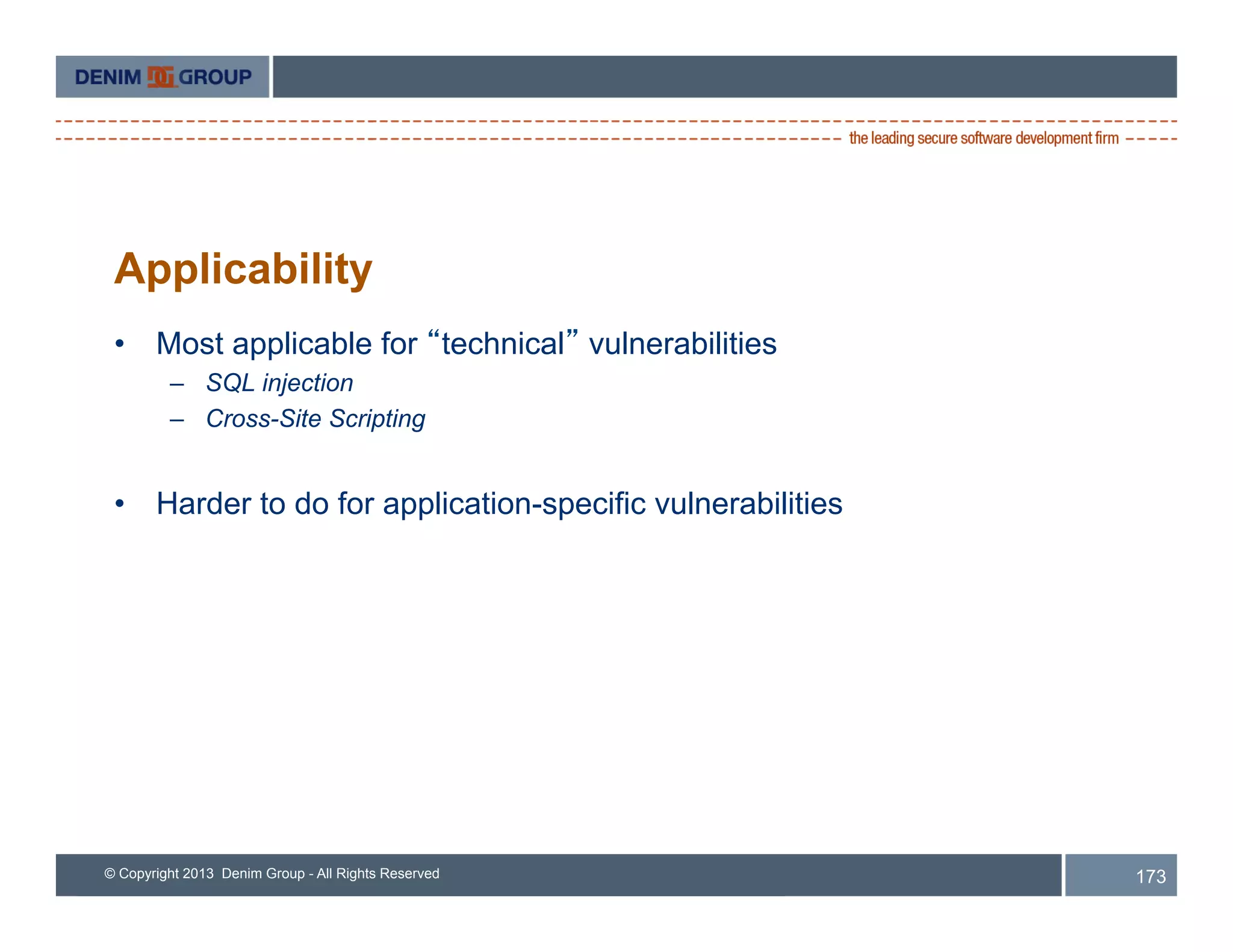The width and height of the screenshot is (1233, 952).
Task: Click the copyright symbol in the footer
Action: point(109,874)
